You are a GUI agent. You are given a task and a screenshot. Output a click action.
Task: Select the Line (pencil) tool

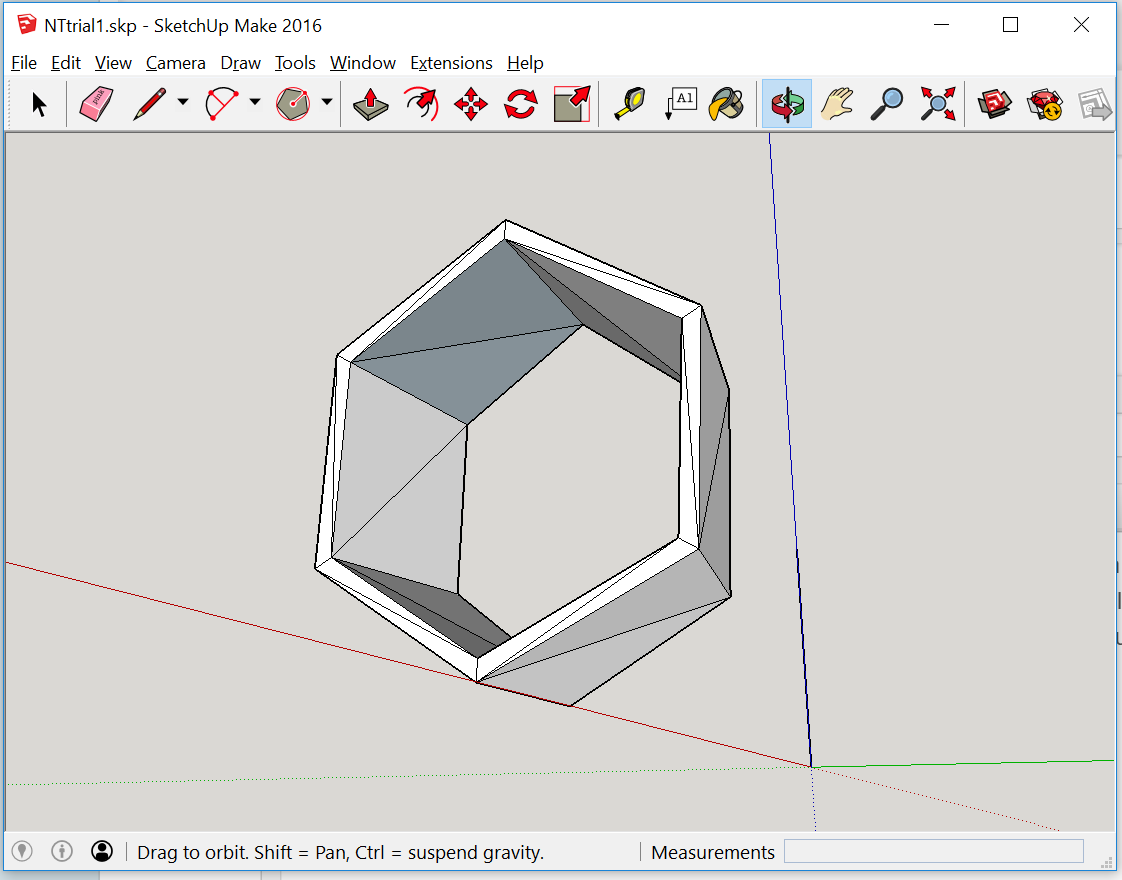pyautogui.click(x=150, y=103)
